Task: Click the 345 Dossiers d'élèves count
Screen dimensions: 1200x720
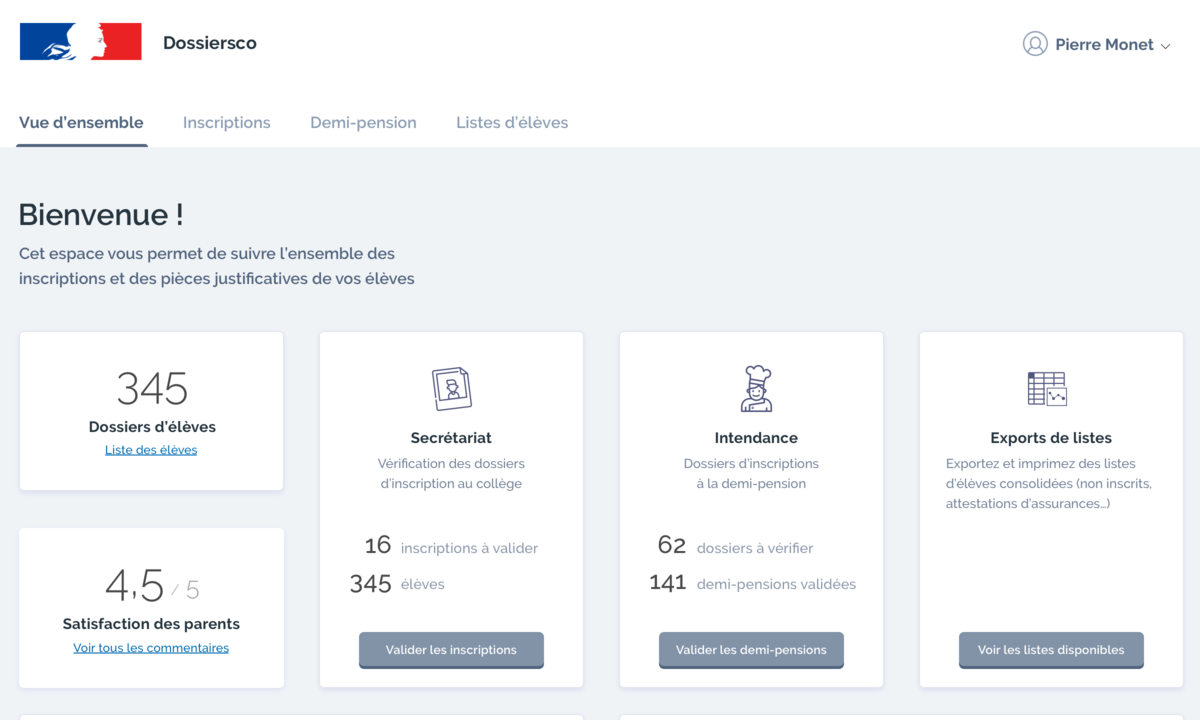Action: pos(152,388)
